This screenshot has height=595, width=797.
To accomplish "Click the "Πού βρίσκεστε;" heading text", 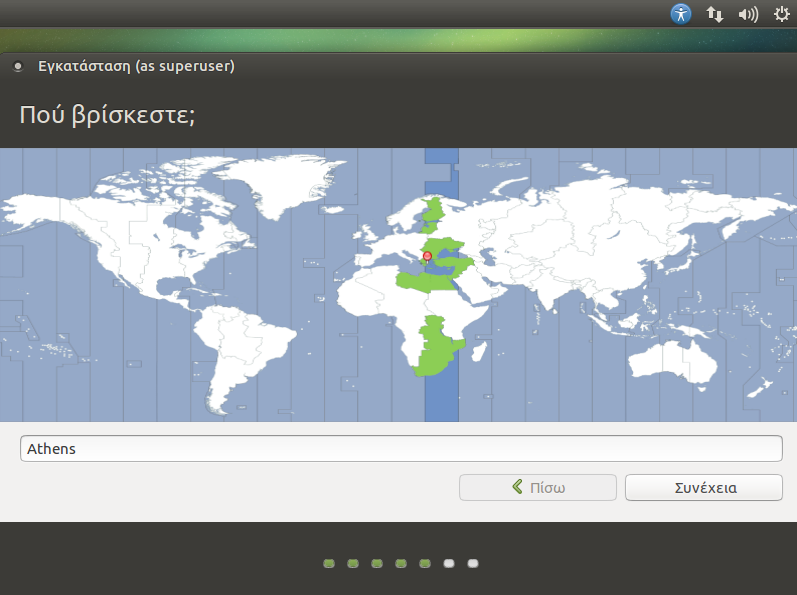I will click(x=107, y=114).
